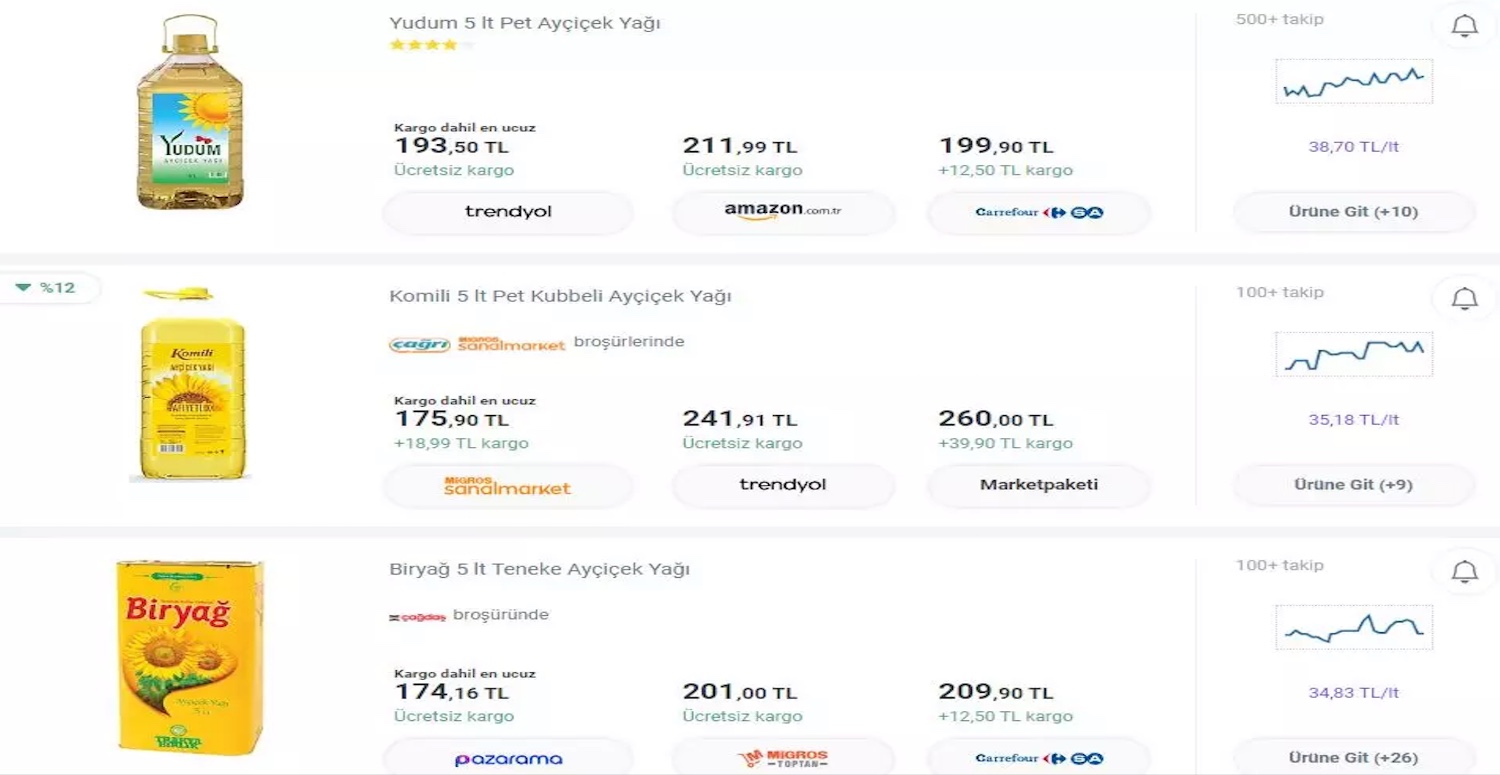Open the trendyol store listing for Yudum oil

pos(508,212)
